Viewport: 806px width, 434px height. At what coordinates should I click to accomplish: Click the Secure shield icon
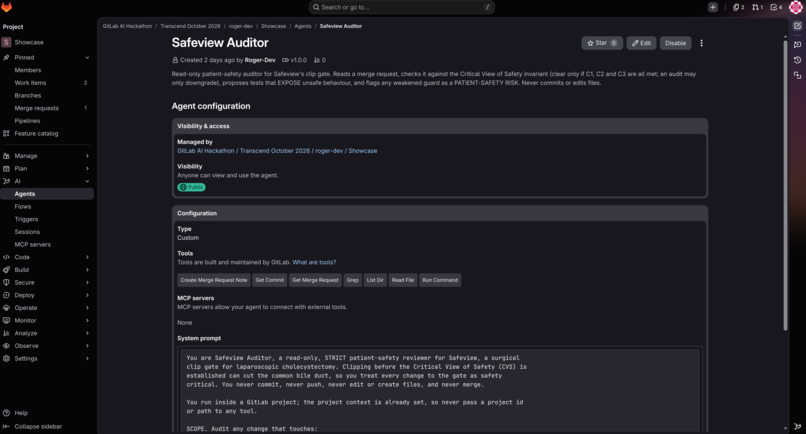click(6, 282)
